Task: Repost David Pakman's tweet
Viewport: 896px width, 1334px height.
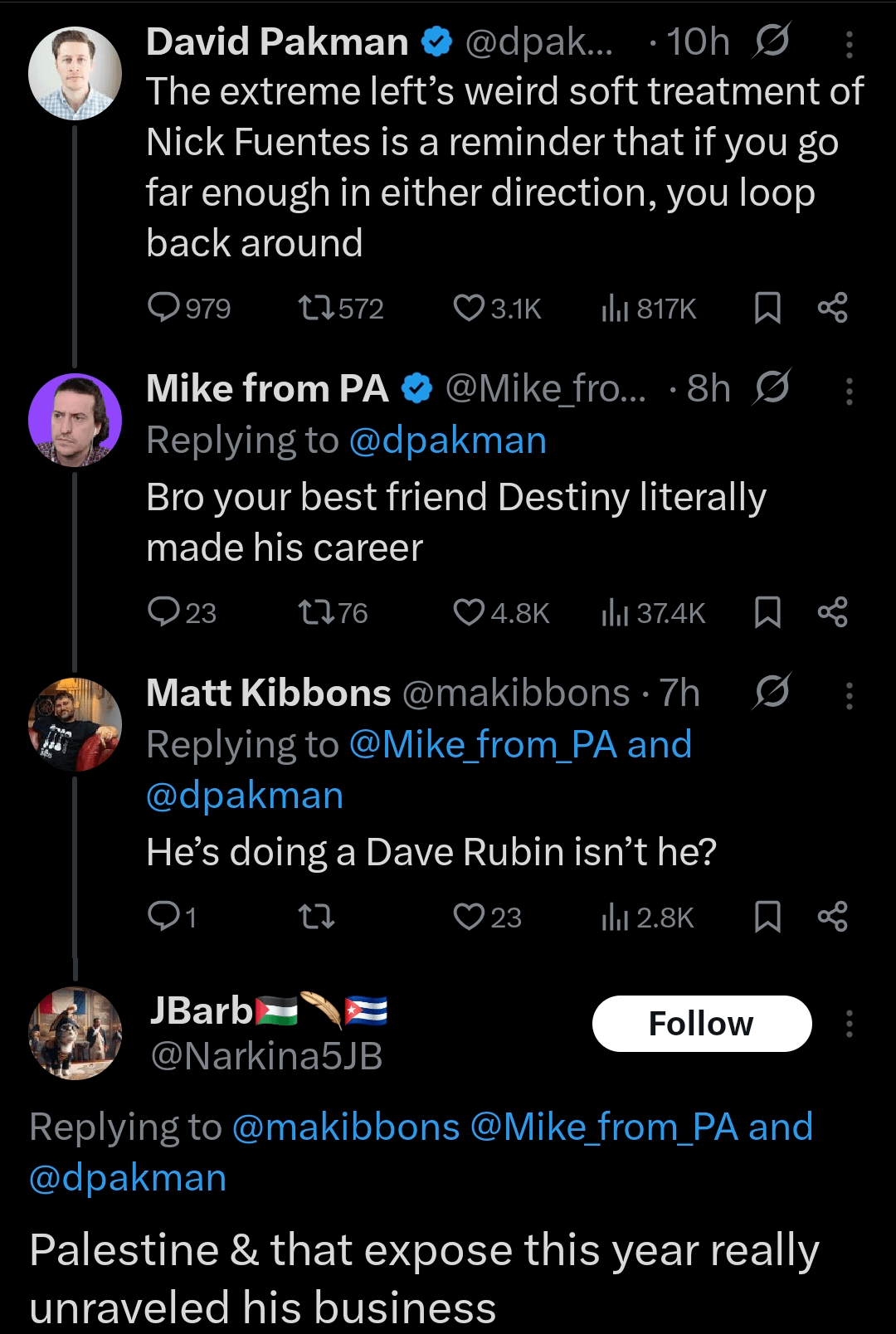Action: click(x=316, y=309)
